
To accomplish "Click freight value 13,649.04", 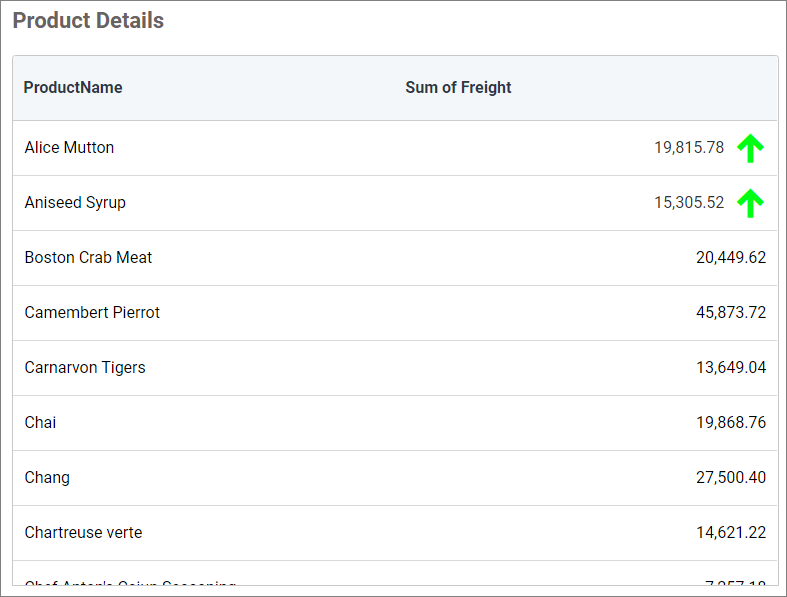I will point(730,368).
